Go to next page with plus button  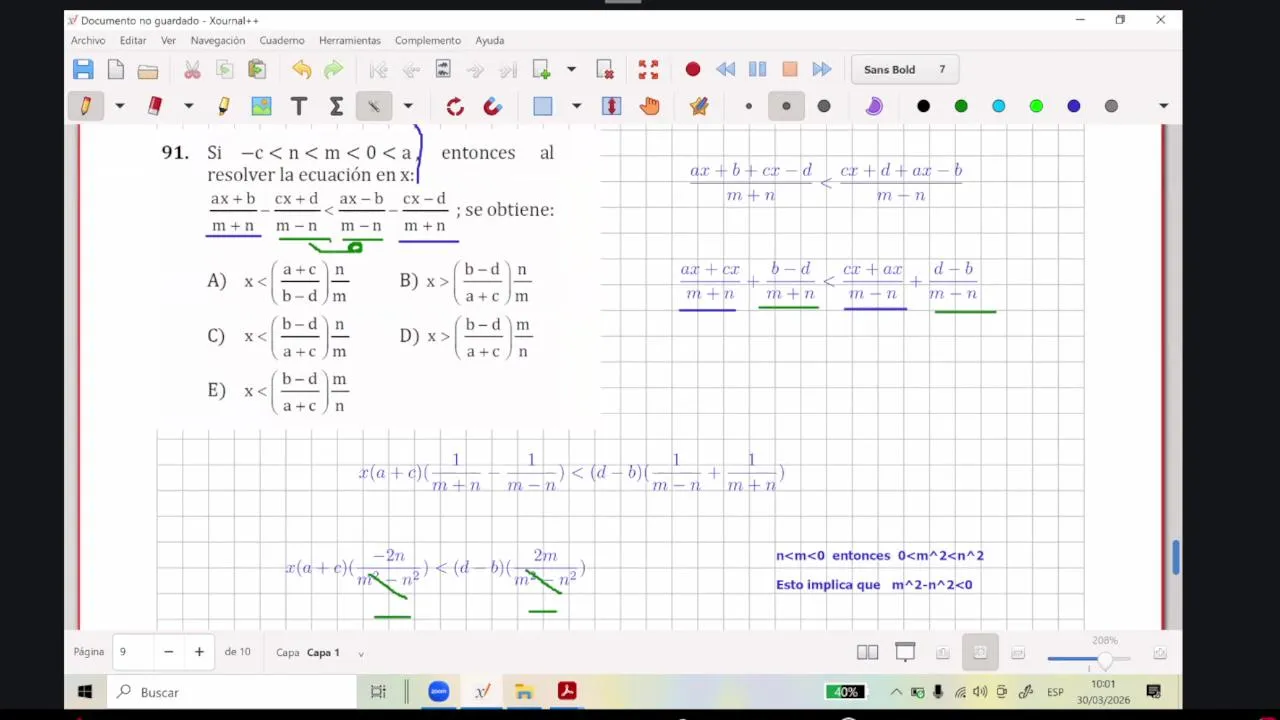coord(199,652)
